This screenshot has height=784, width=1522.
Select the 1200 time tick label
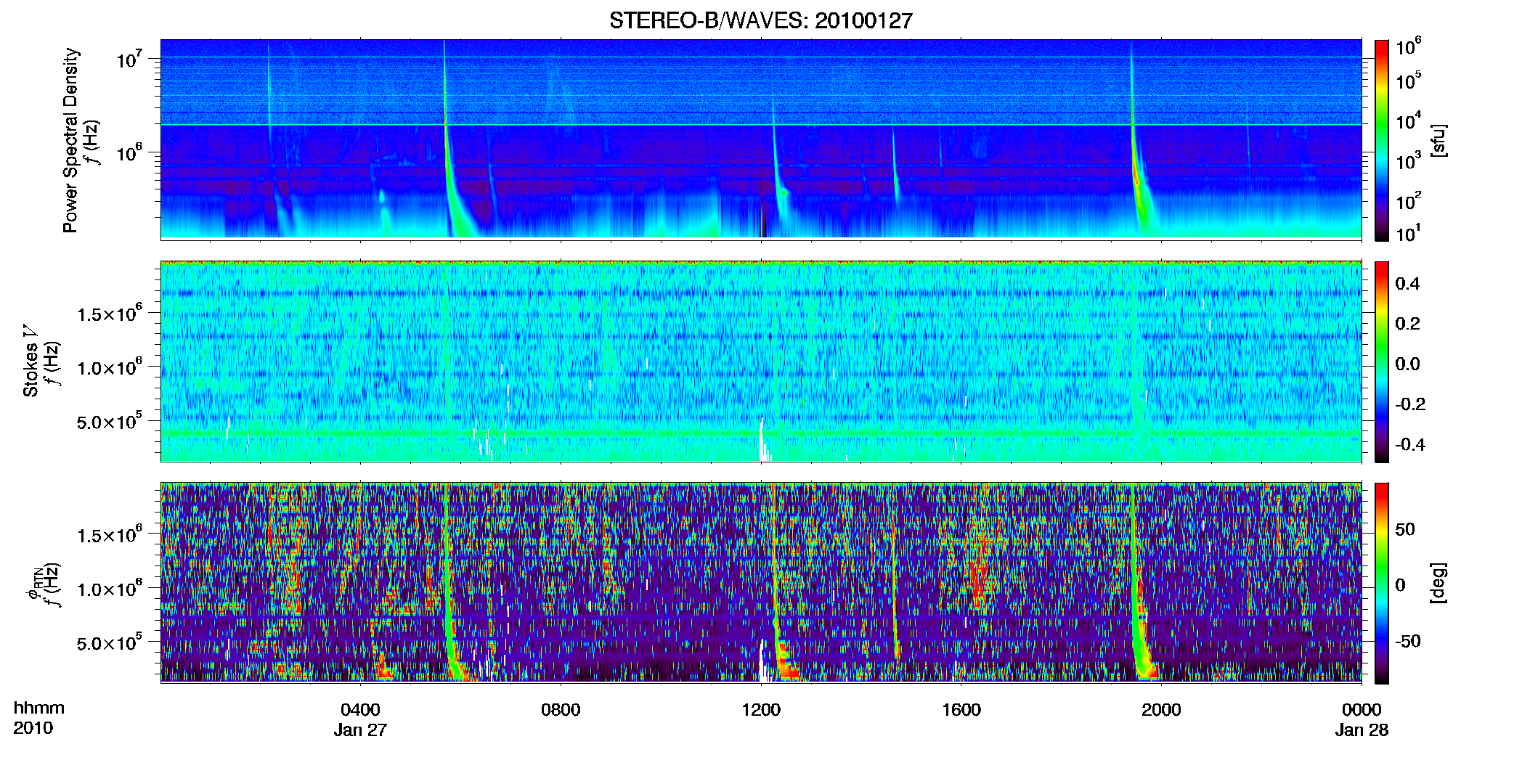(x=761, y=709)
